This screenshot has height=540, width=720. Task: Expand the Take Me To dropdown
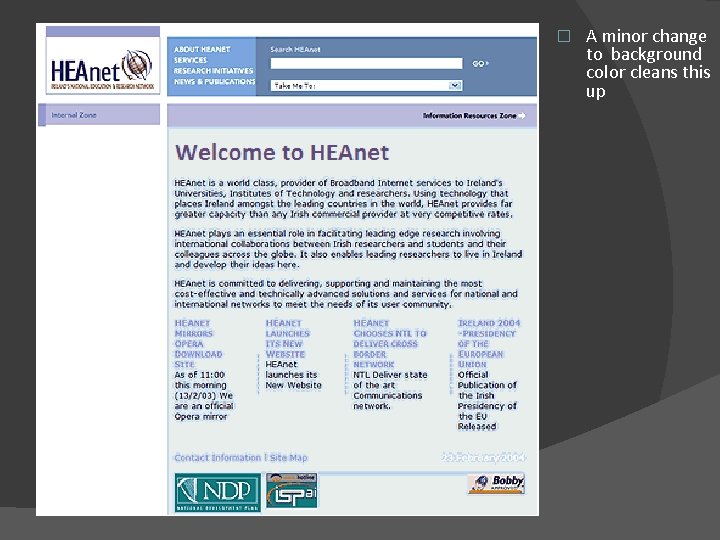tap(366, 85)
